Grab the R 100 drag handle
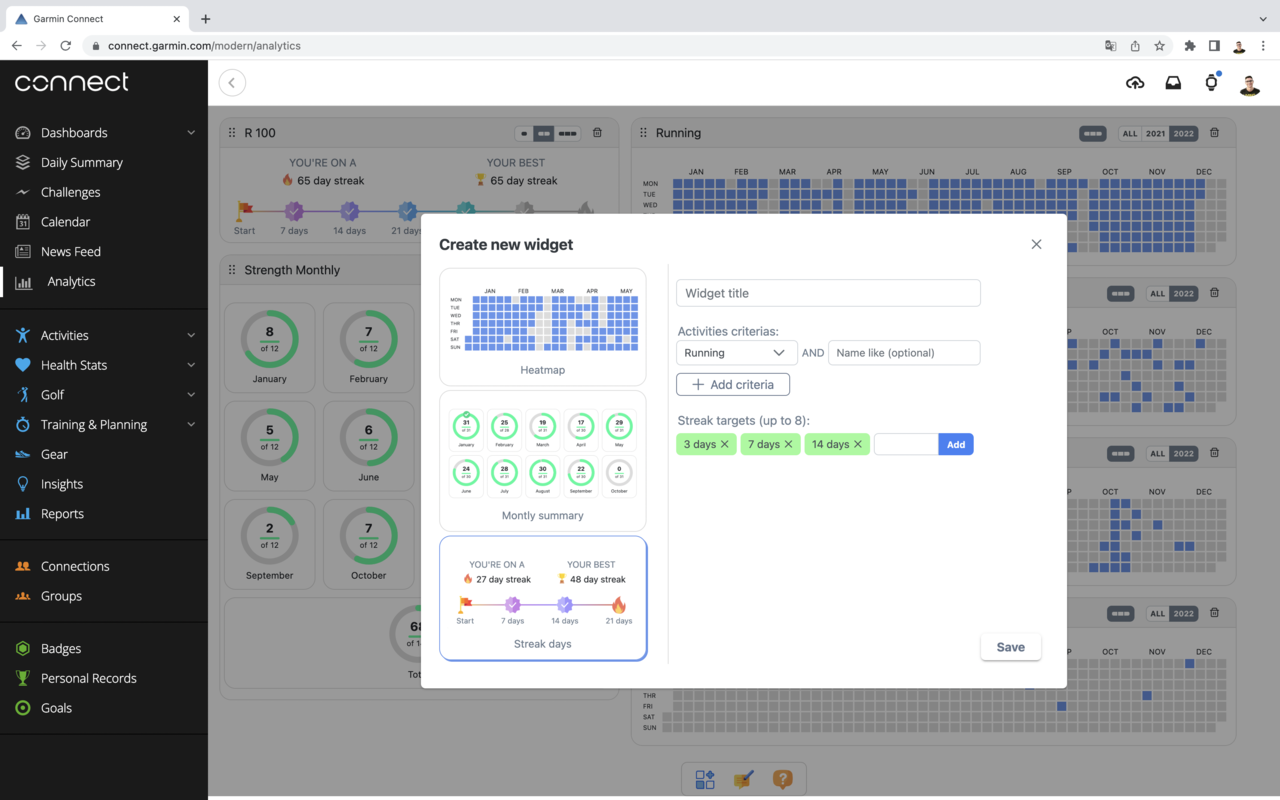 (232, 133)
